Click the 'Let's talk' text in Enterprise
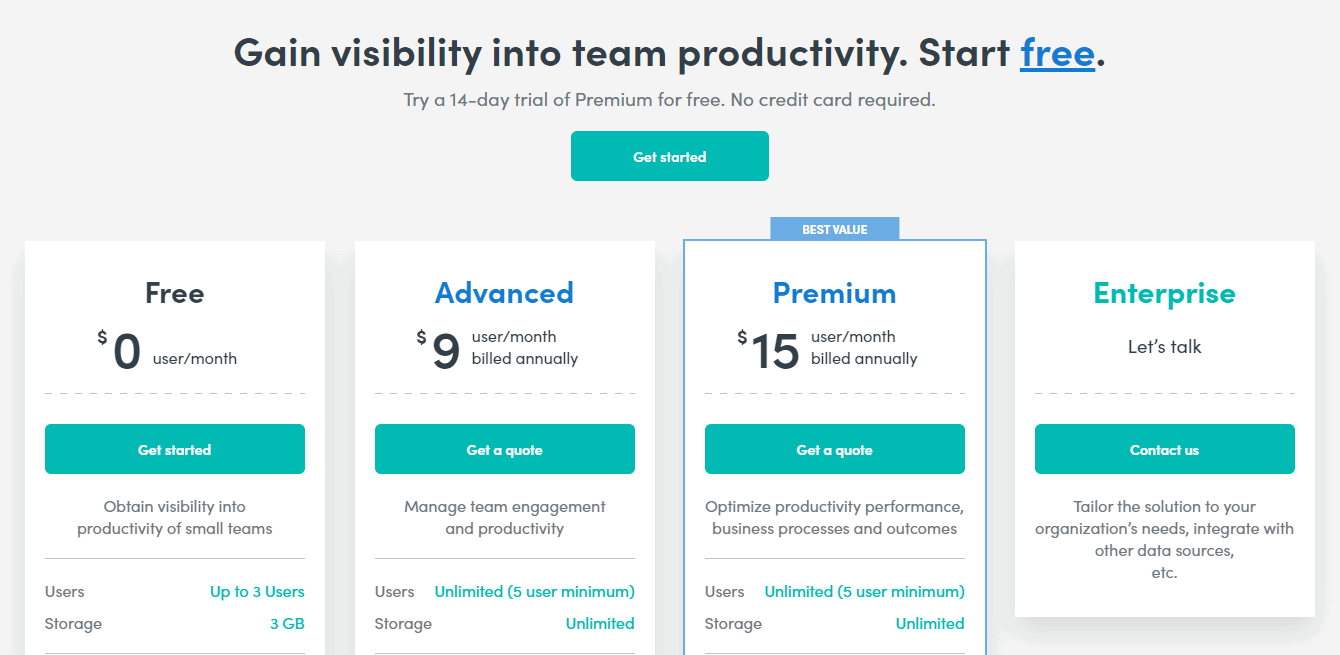 click(1165, 347)
